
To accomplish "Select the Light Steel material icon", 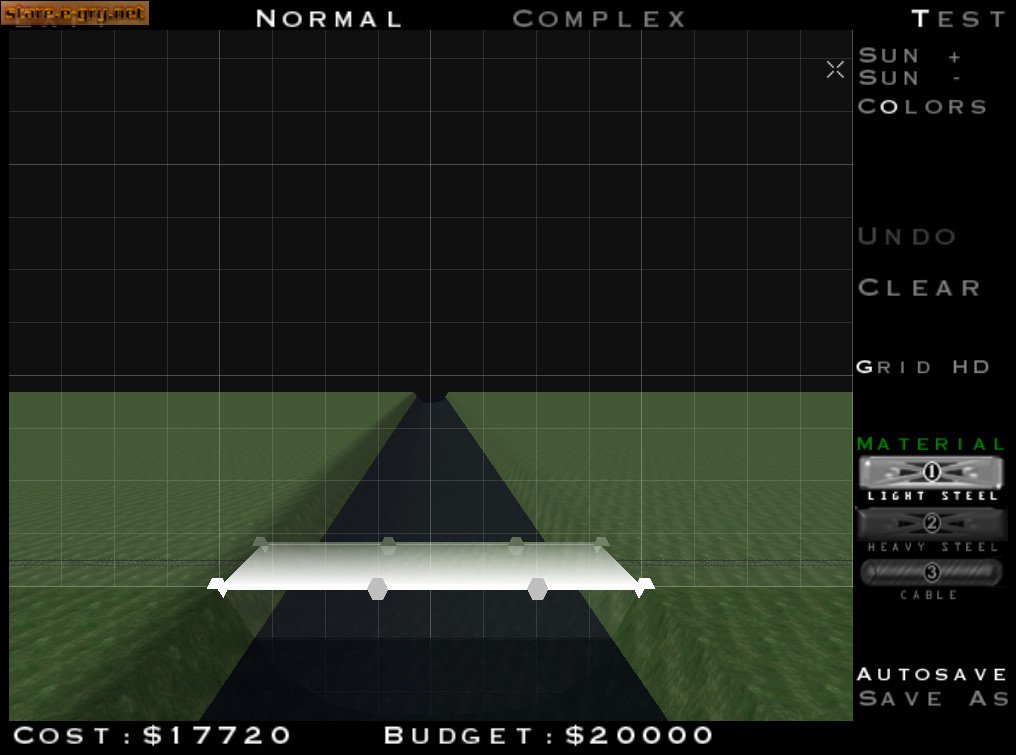I will (931, 472).
